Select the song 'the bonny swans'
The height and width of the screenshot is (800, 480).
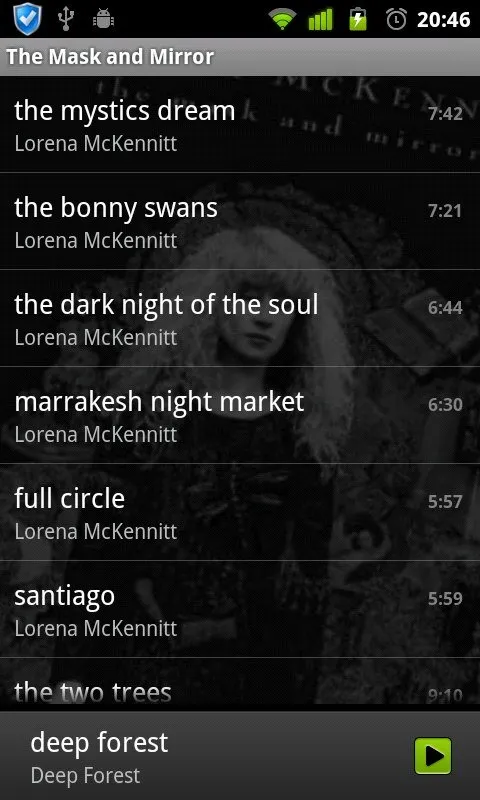tap(240, 221)
